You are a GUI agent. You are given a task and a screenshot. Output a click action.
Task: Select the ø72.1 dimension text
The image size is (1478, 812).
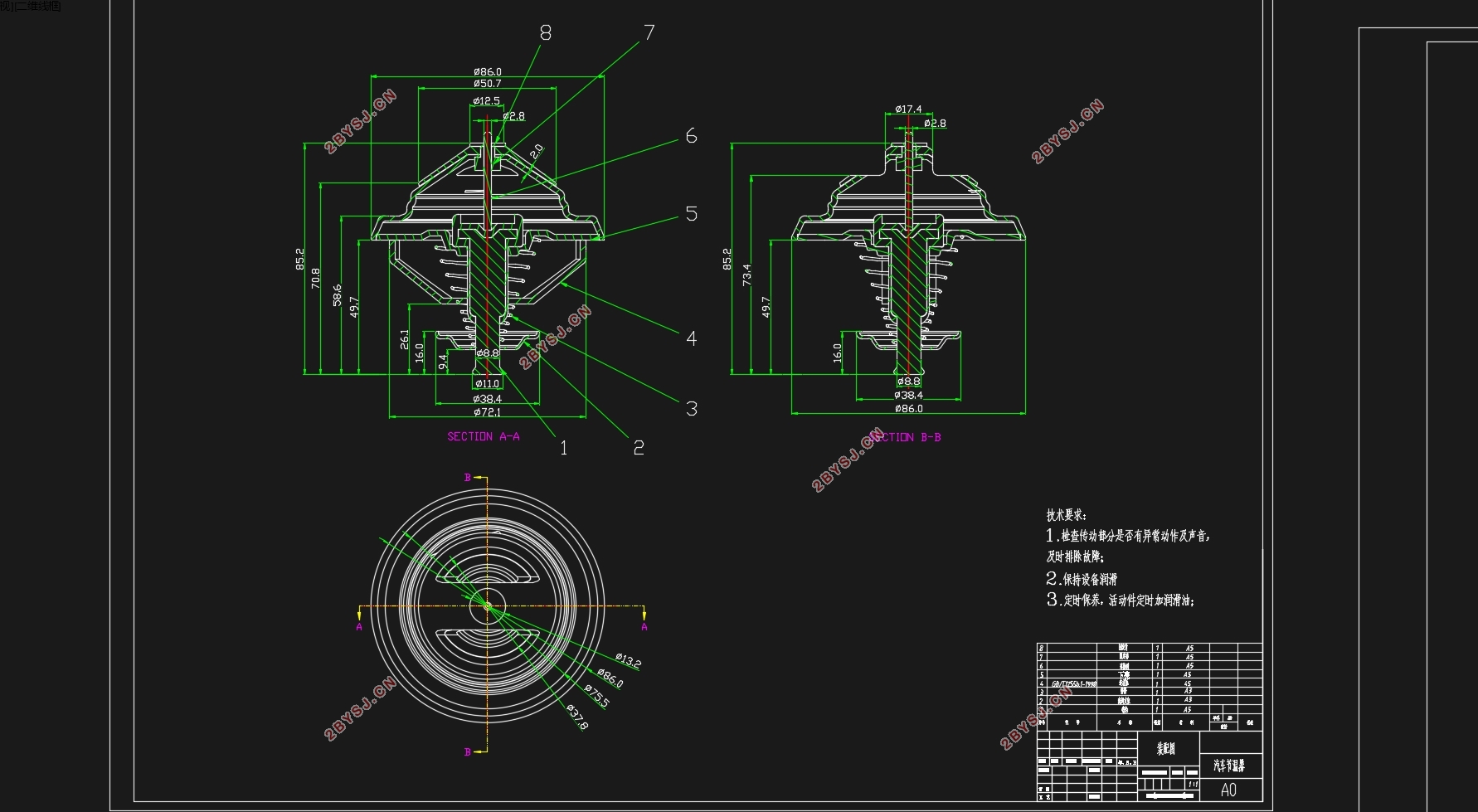488,411
